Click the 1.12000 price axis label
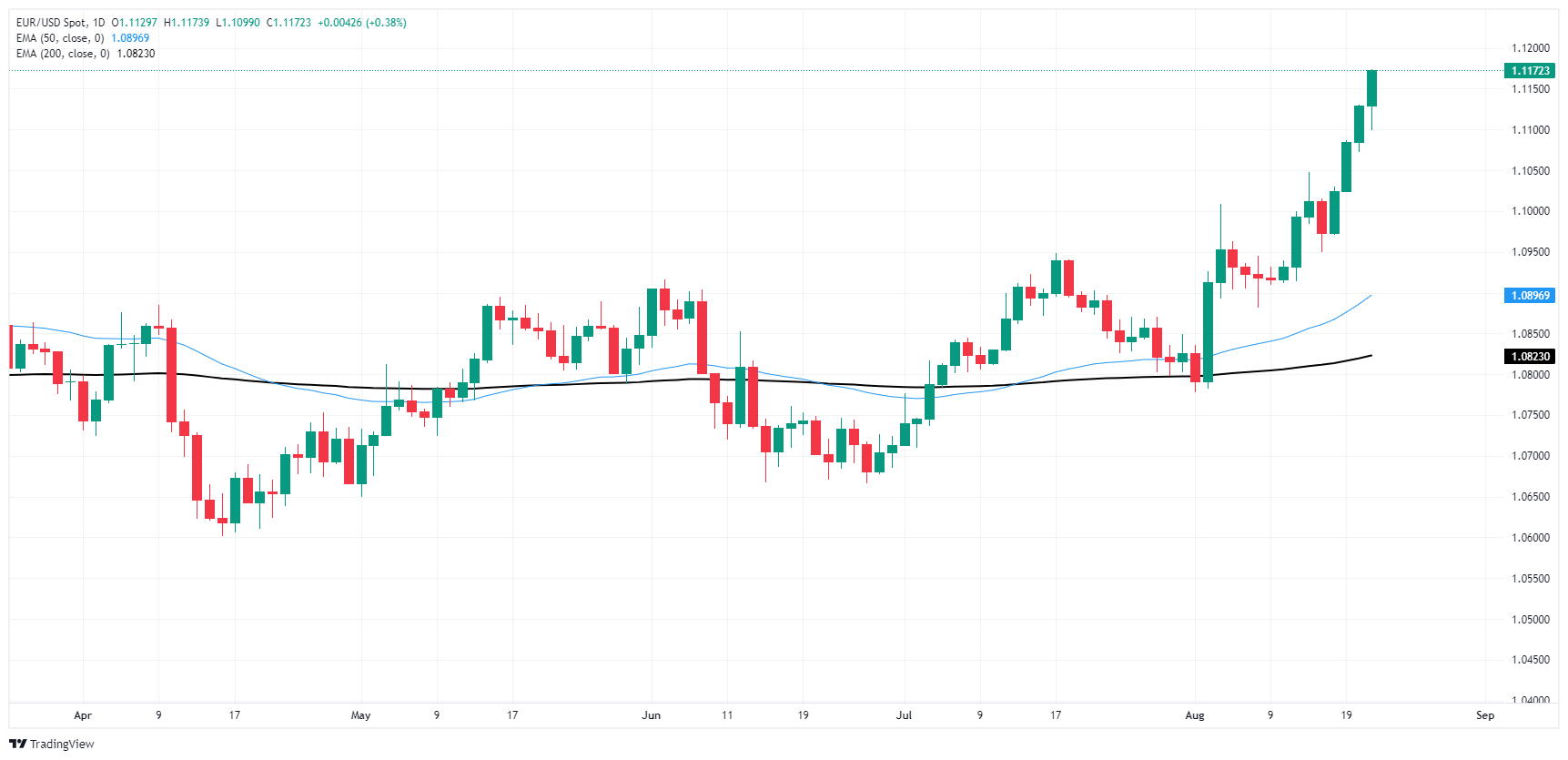Image resolution: width=1568 pixels, height=760 pixels. coord(1530,48)
